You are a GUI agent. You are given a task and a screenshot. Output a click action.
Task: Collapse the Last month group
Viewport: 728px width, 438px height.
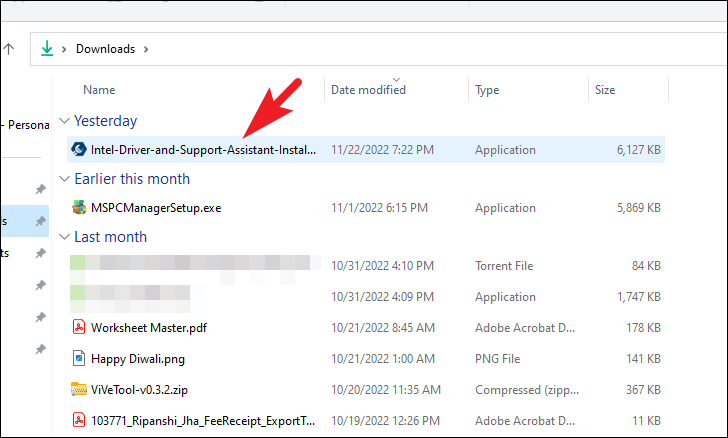tap(64, 237)
